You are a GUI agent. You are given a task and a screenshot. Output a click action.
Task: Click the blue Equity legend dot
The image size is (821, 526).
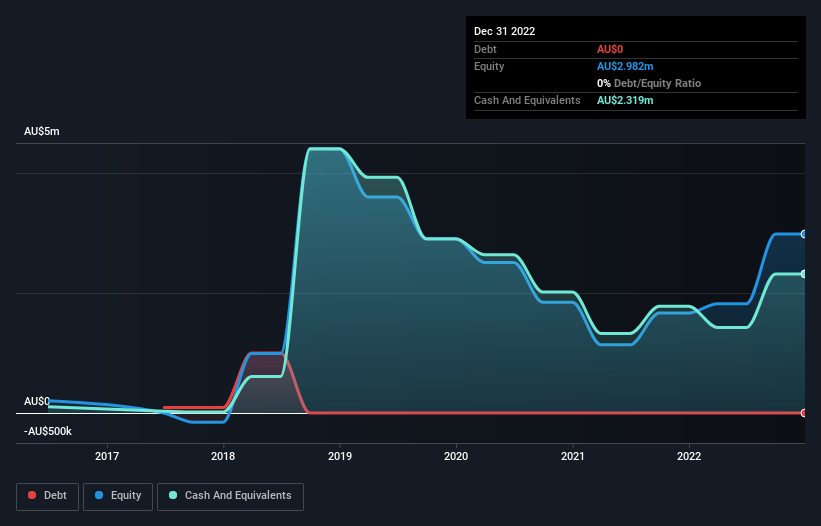click(x=99, y=495)
